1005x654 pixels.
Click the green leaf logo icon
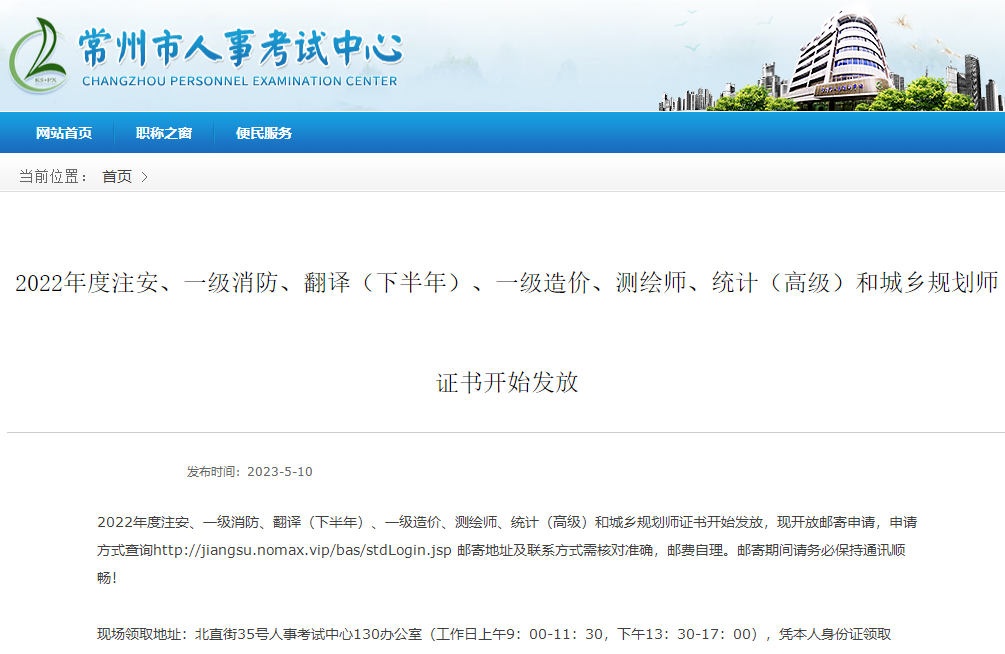click(x=38, y=56)
